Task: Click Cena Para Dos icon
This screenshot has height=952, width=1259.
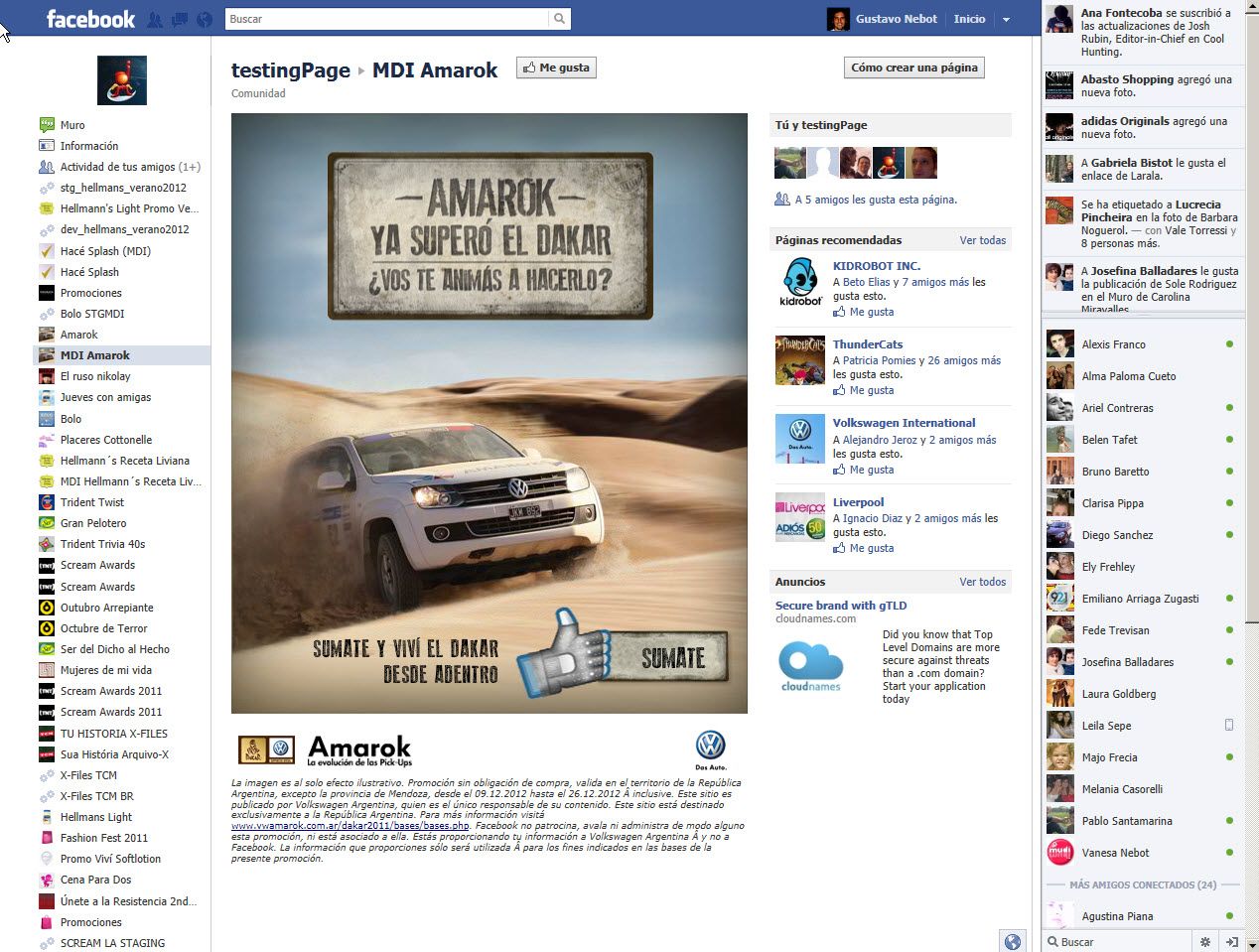Action: [x=46, y=880]
